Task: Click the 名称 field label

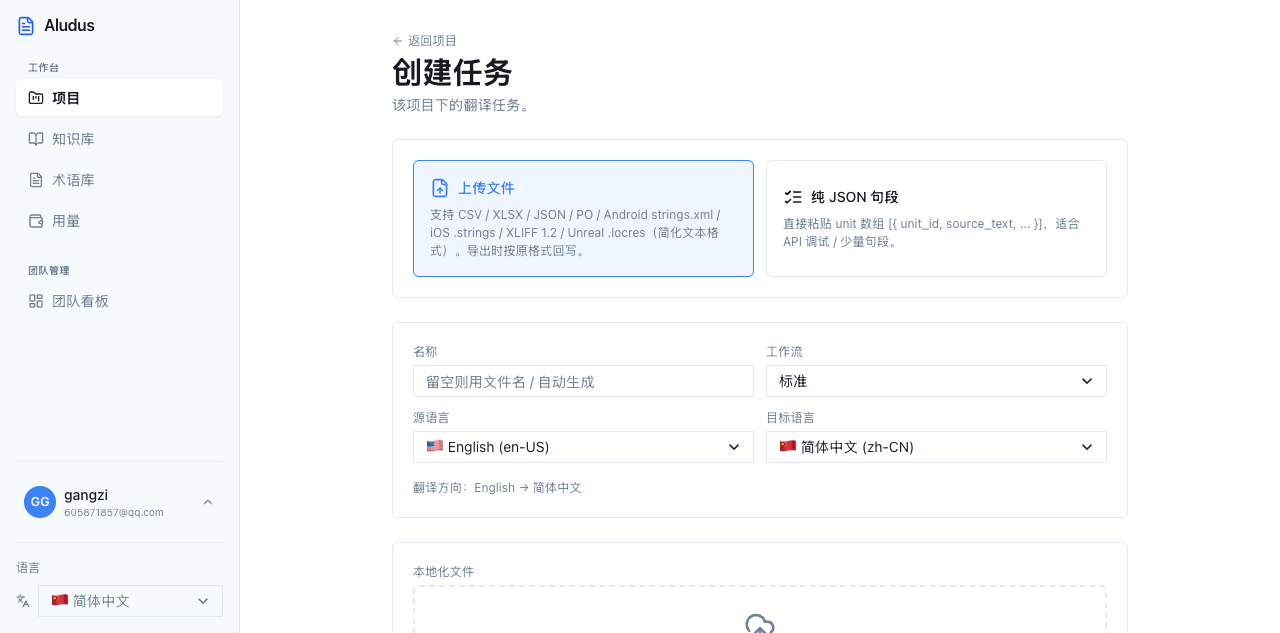Action: [x=425, y=352]
